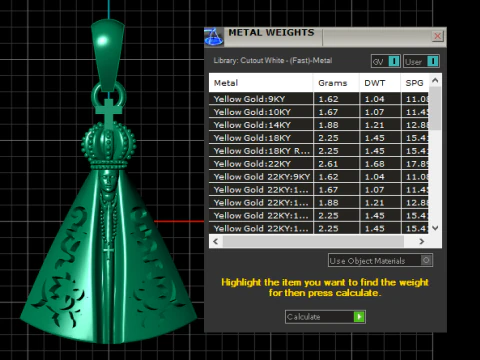Click the 1.88 grams value of 14KY
480x360 pixels.
point(328,125)
